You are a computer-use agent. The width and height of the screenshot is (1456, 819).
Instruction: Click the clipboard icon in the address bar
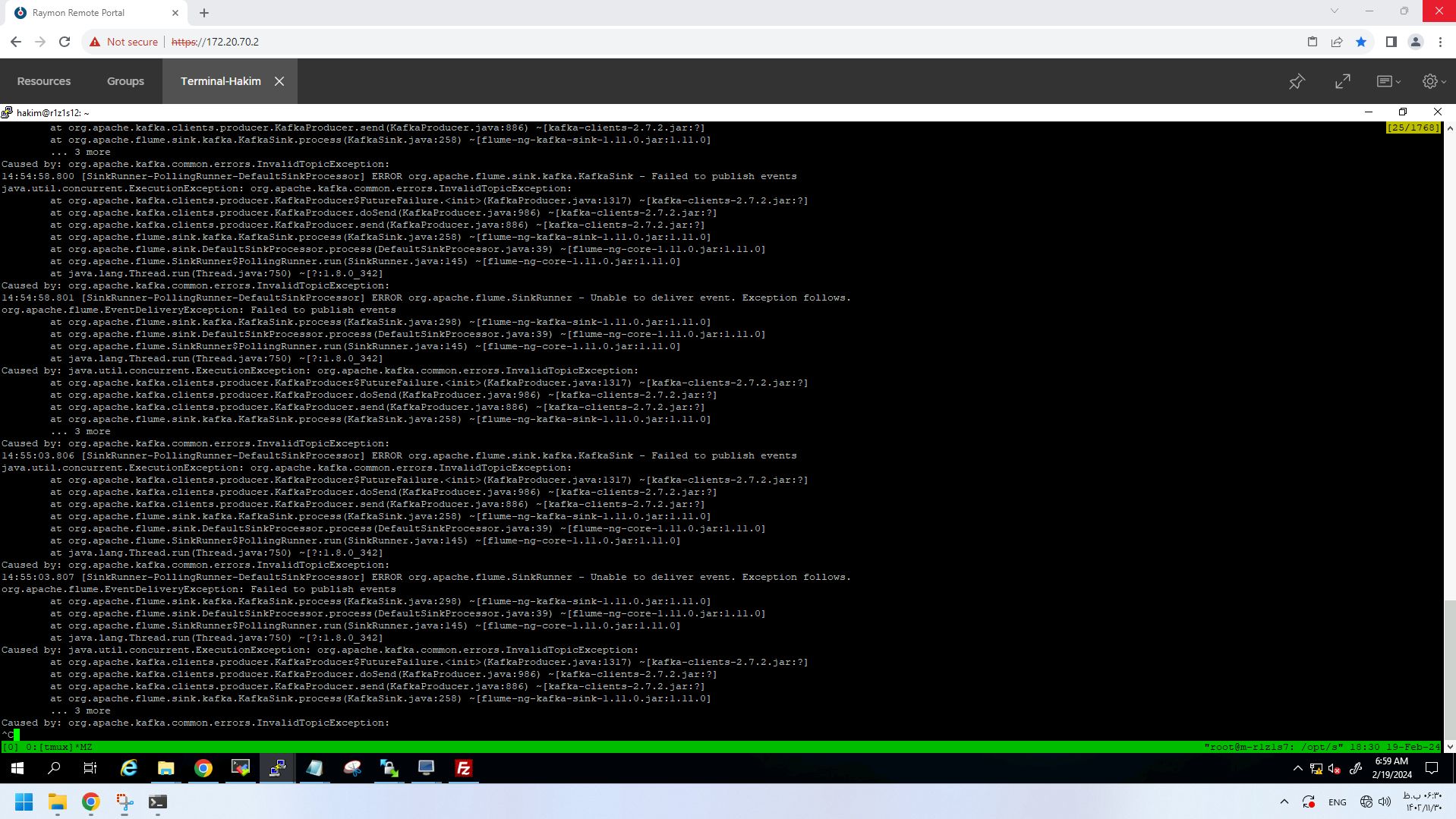(1313, 42)
